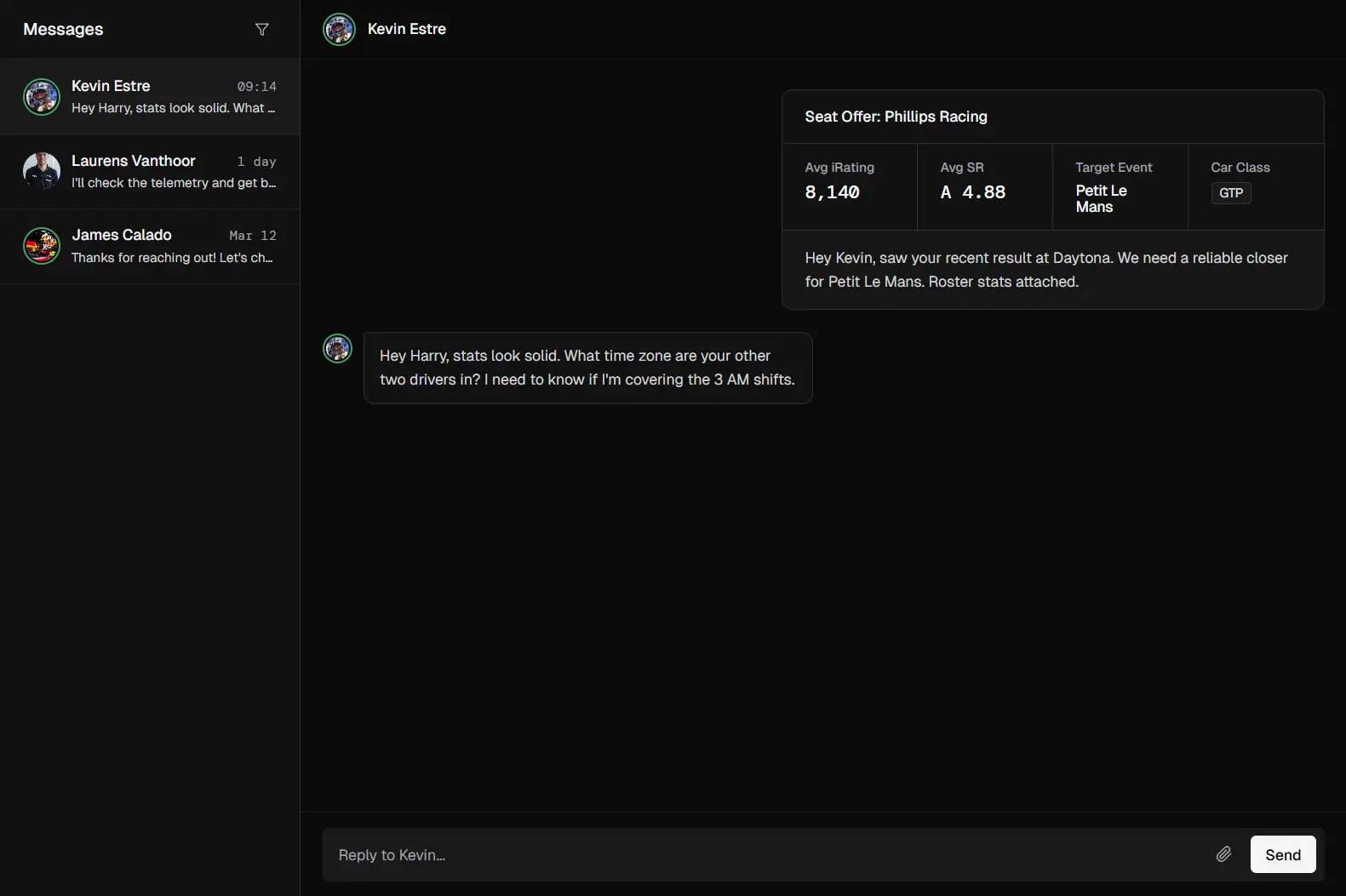The height and width of the screenshot is (896, 1346).
Task: Click the paperclip attachment icon
Action: click(1223, 854)
